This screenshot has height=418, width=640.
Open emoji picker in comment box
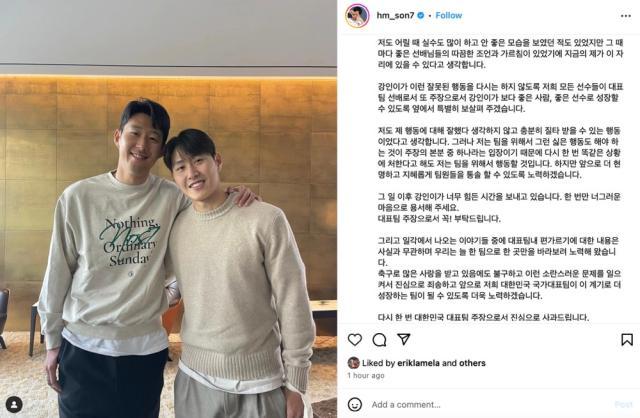tap(355, 405)
